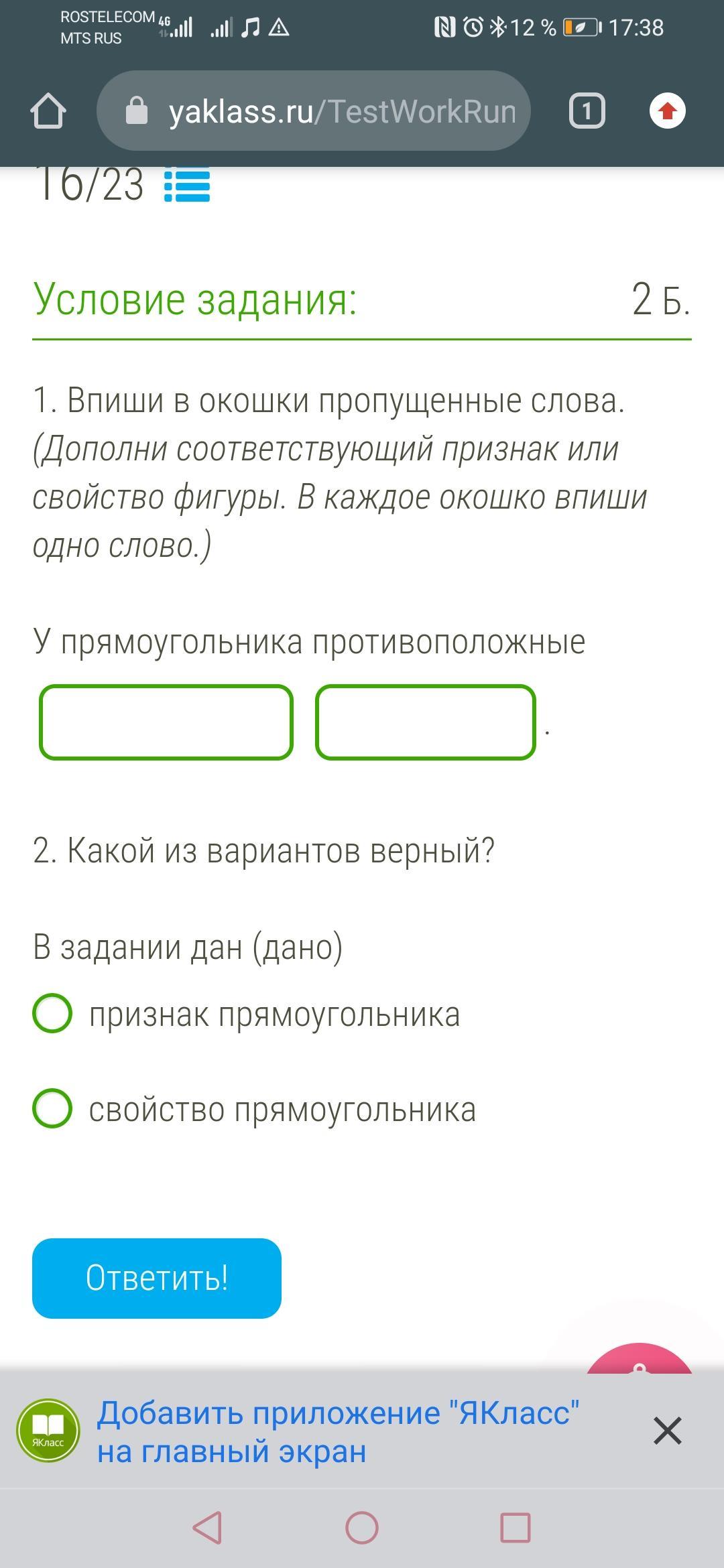Click the first empty answer box
The height and width of the screenshot is (1568, 724).
coord(166,722)
